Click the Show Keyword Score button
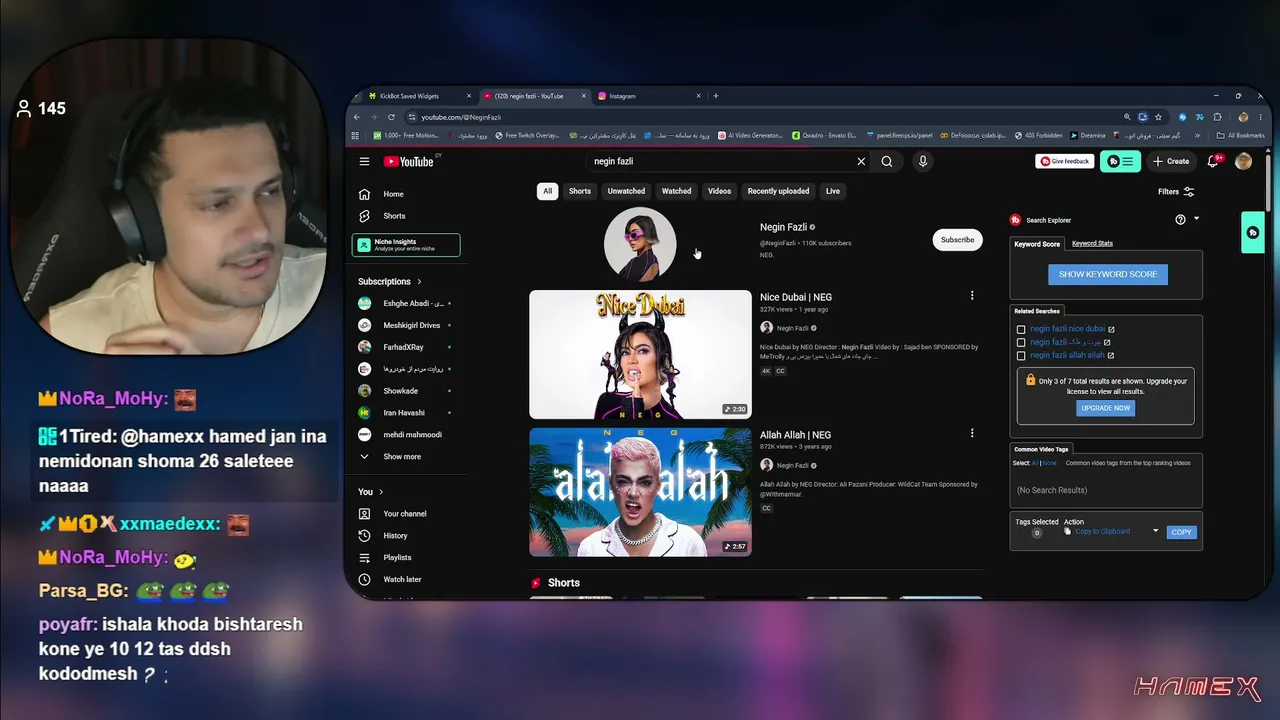 1108,274
